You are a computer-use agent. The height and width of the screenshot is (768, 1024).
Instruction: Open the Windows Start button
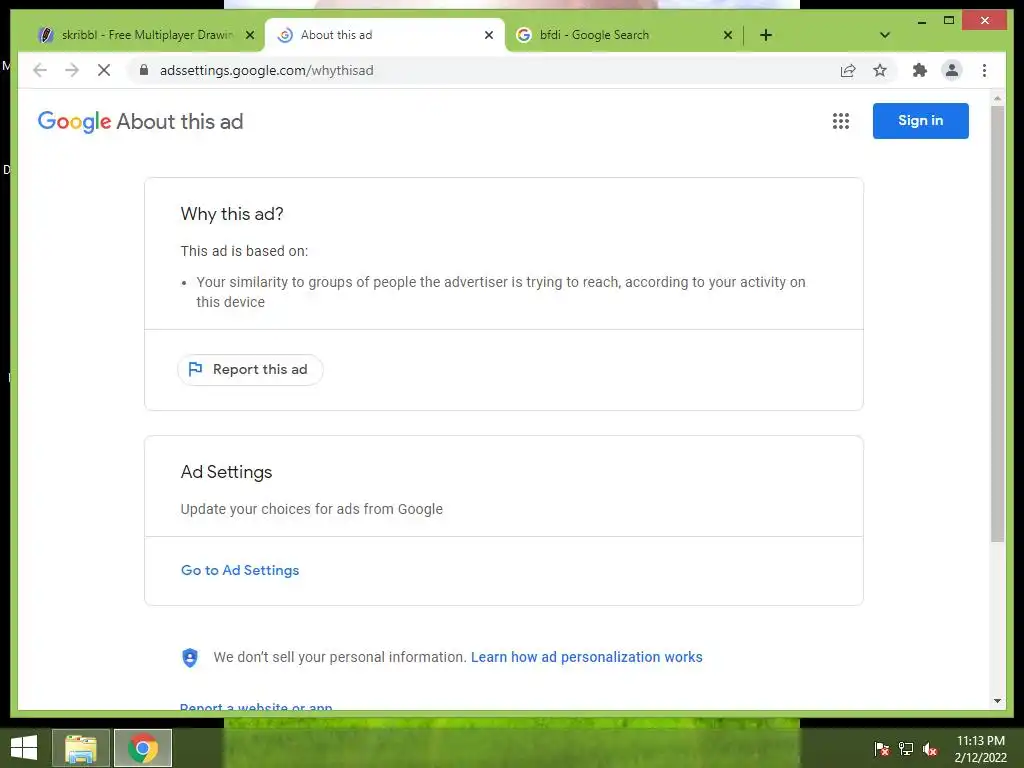pyautogui.click(x=24, y=748)
